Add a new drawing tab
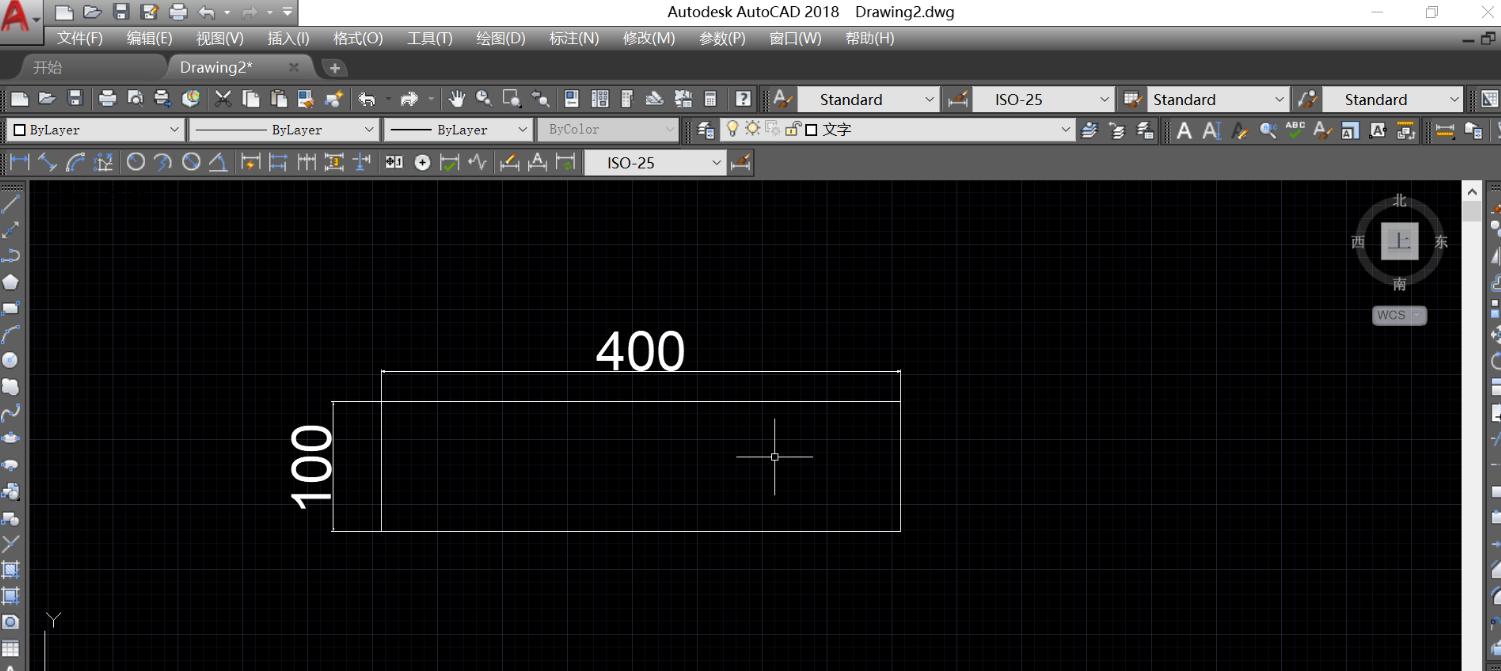This screenshot has height=671, width=1501. pos(334,68)
